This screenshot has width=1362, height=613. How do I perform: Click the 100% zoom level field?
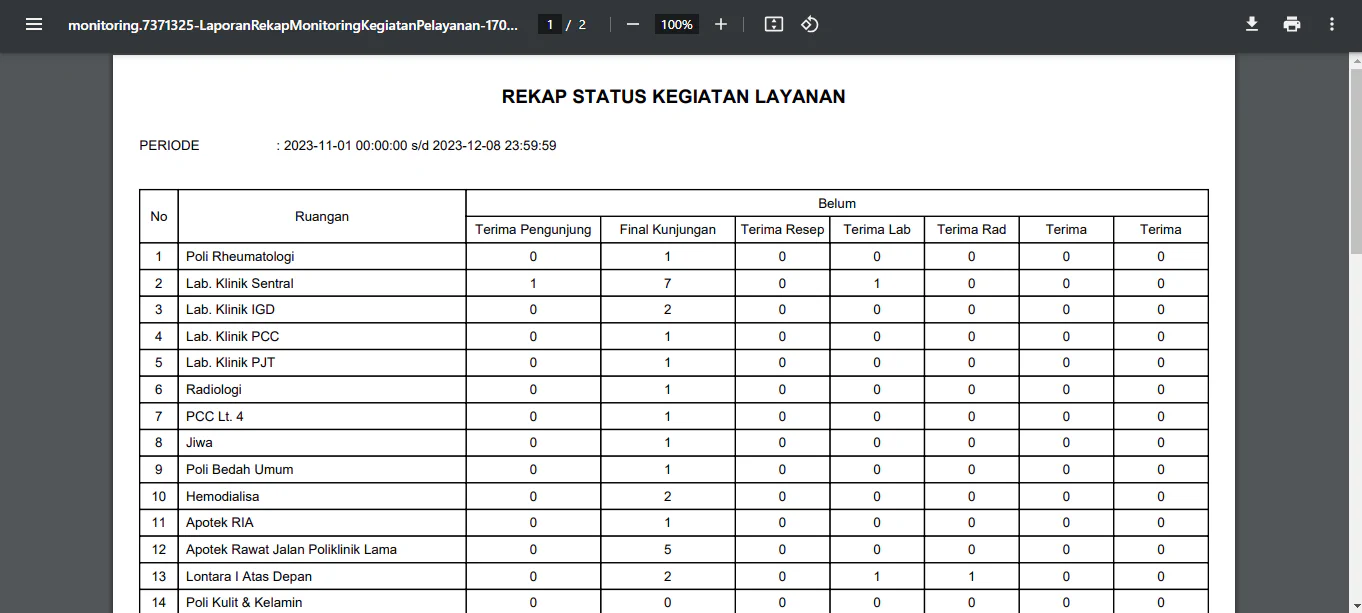click(x=677, y=24)
